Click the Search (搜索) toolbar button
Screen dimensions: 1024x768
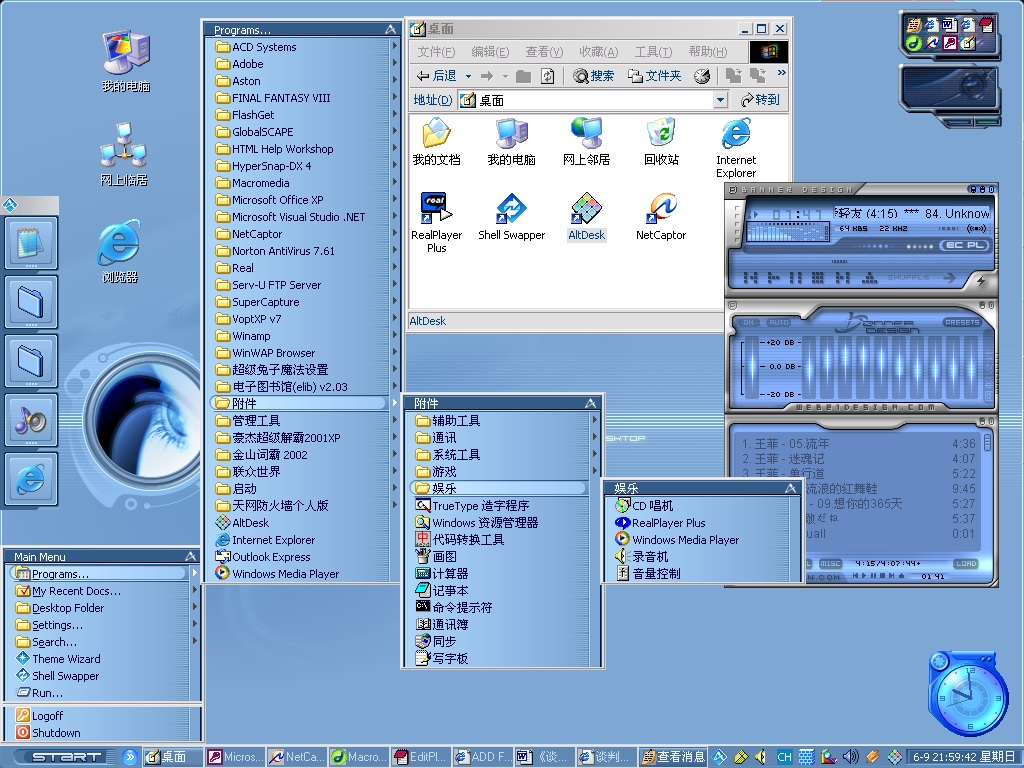point(594,76)
